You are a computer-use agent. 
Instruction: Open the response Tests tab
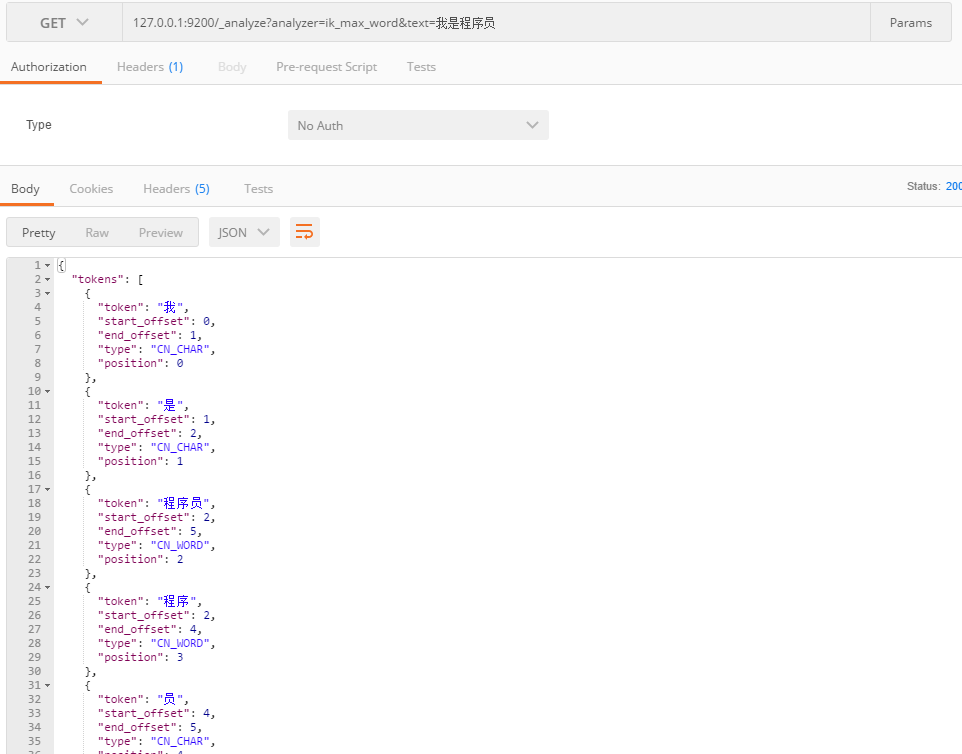(x=258, y=189)
